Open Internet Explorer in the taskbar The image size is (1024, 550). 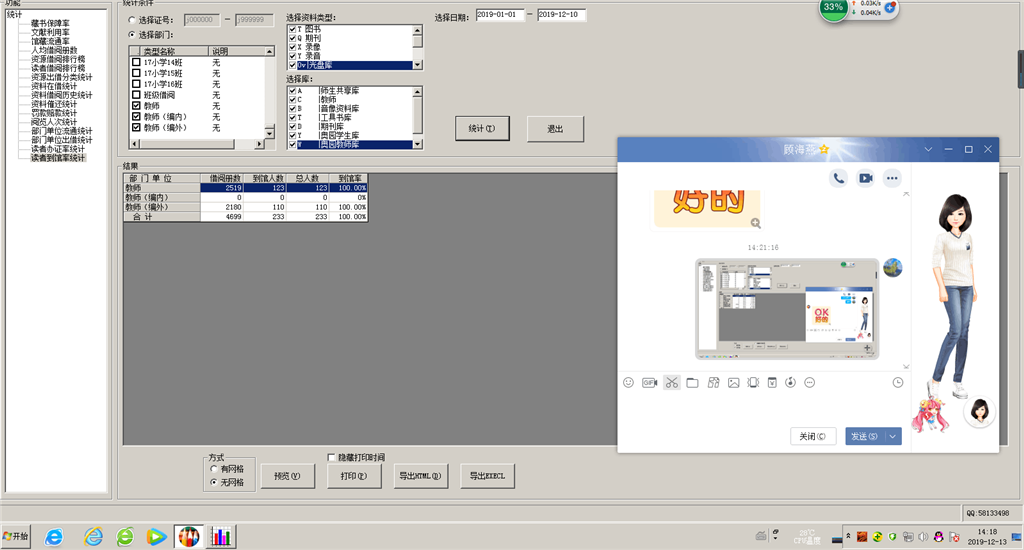(x=54, y=537)
